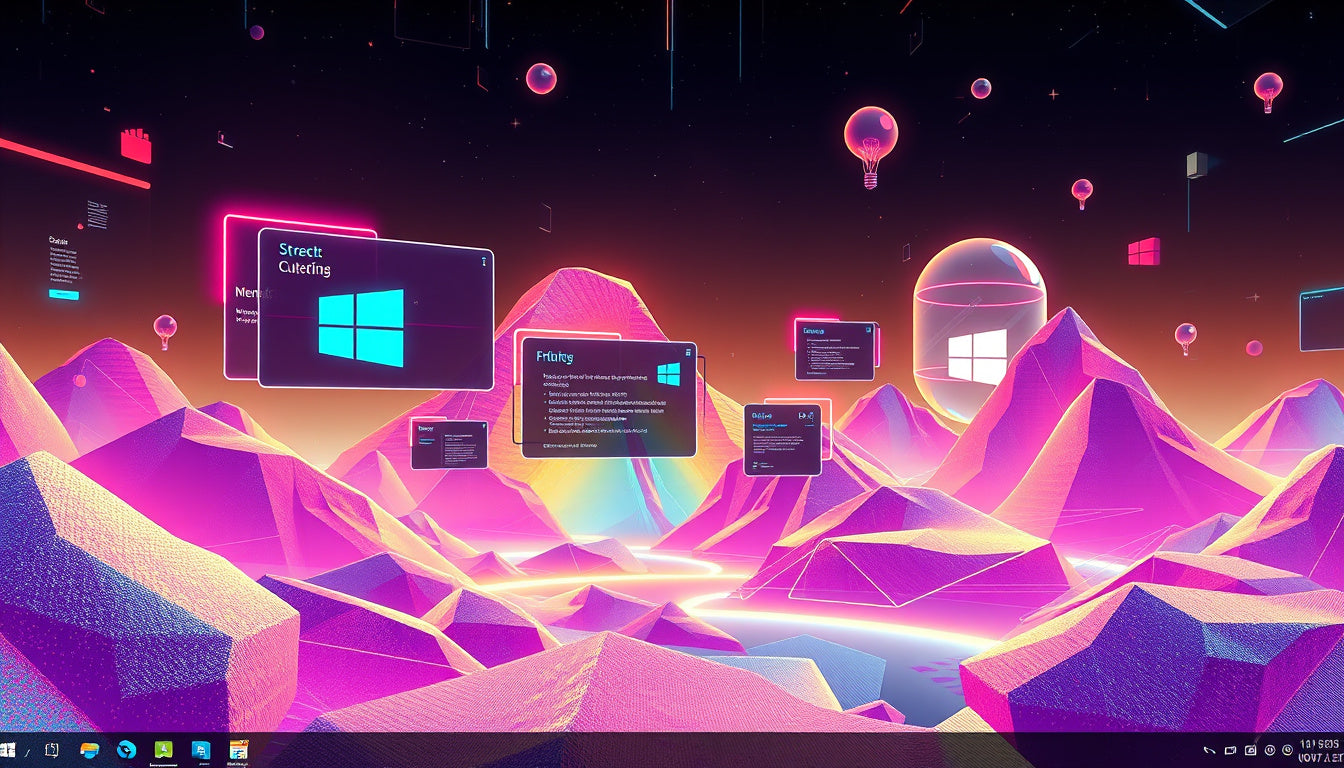Image resolution: width=1344 pixels, height=768 pixels.
Task: Open the taskbar date and time display
Action: [x=1320, y=751]
